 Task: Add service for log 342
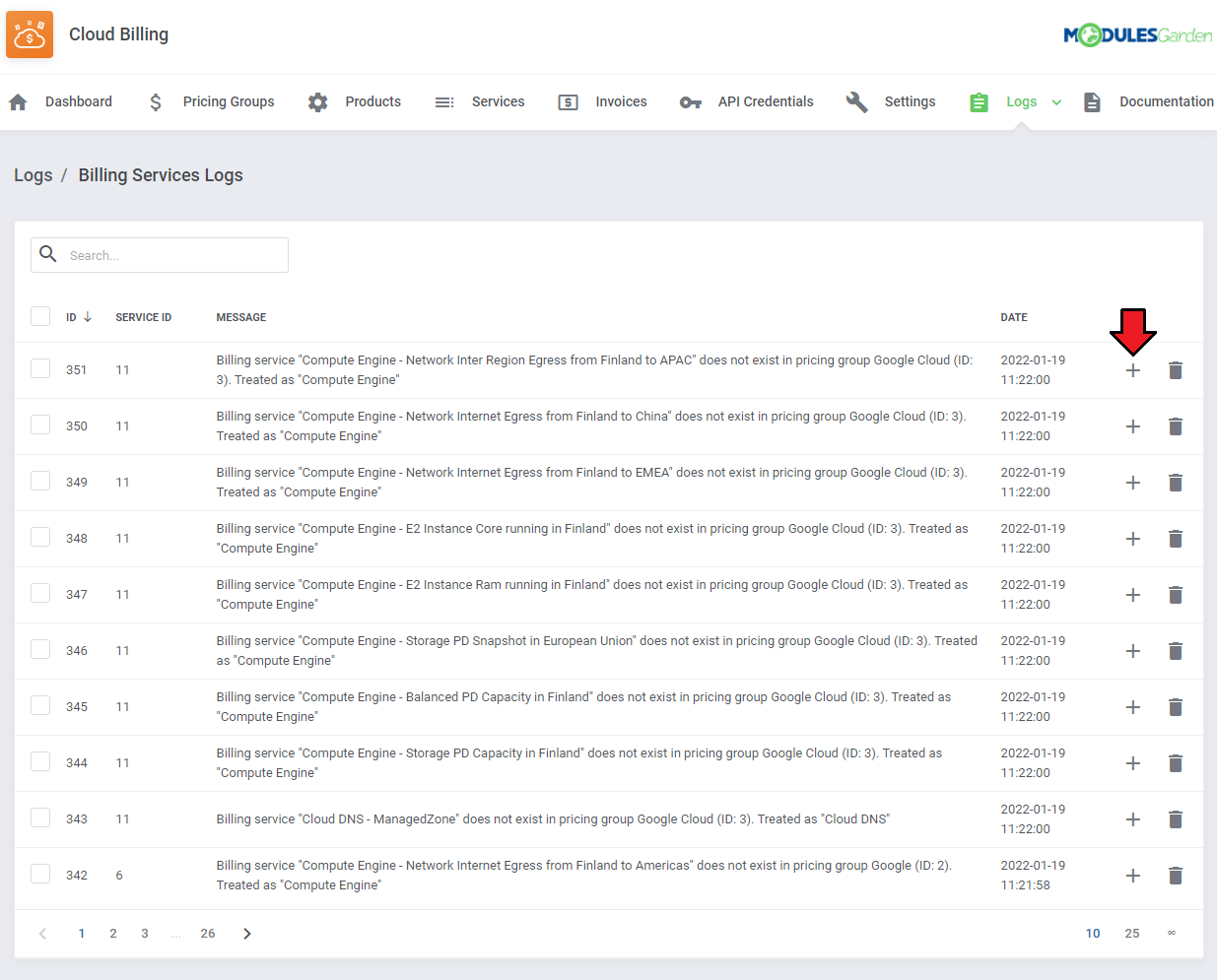(x=1133, y=876)
